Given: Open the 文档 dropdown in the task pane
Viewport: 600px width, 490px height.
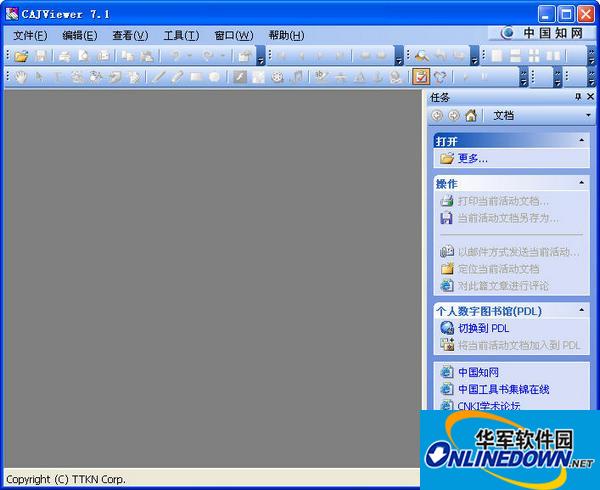Looking at the screenshot, I should [589, 116].
